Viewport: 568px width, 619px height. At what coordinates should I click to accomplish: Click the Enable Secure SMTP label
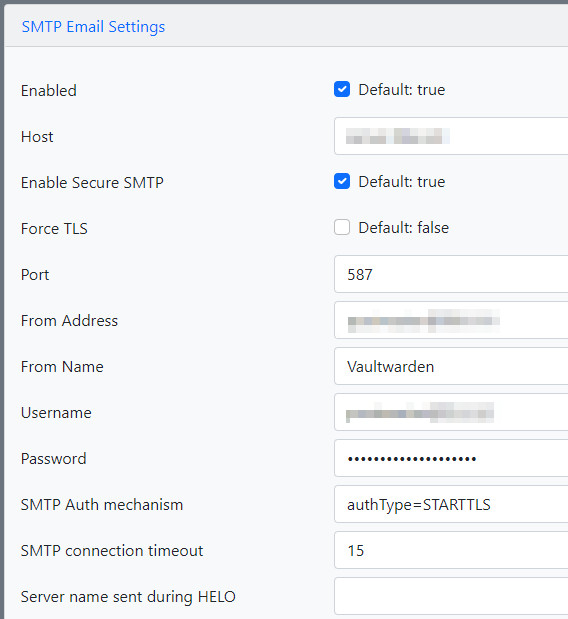point(92,182)
